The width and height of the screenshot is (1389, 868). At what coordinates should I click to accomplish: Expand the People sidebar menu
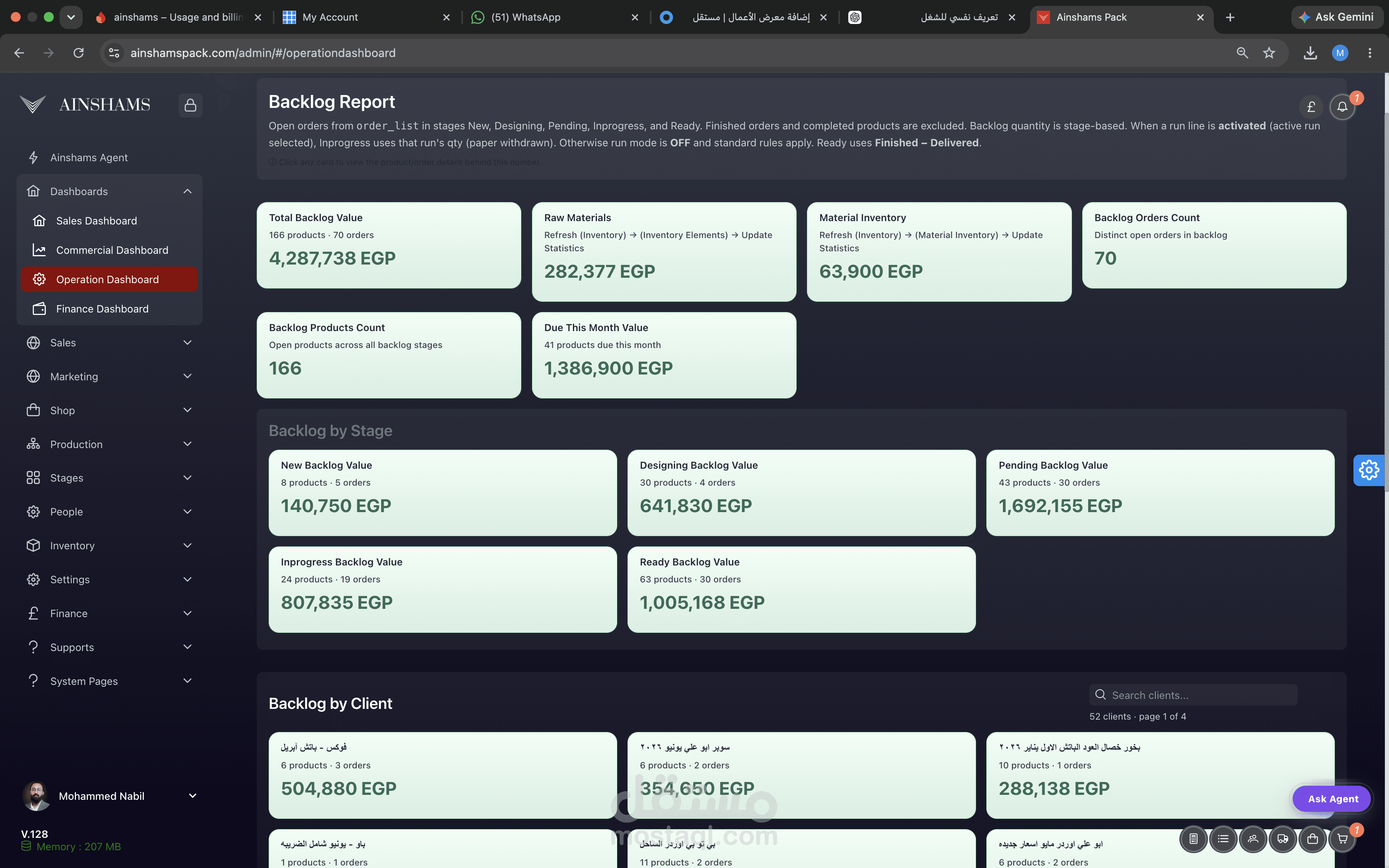(x=110, y=512)
